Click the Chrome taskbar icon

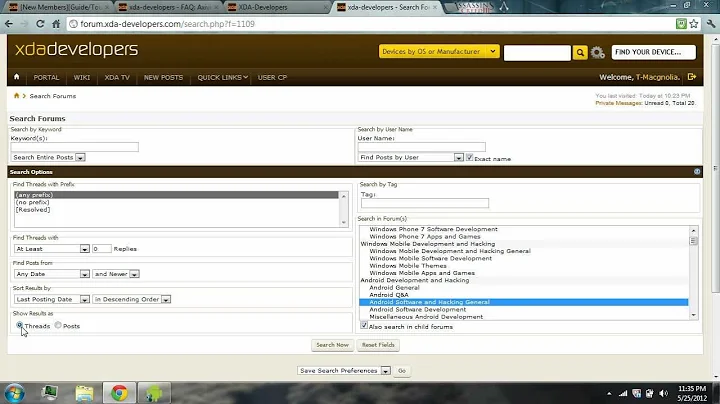click(x=119, y=393)
